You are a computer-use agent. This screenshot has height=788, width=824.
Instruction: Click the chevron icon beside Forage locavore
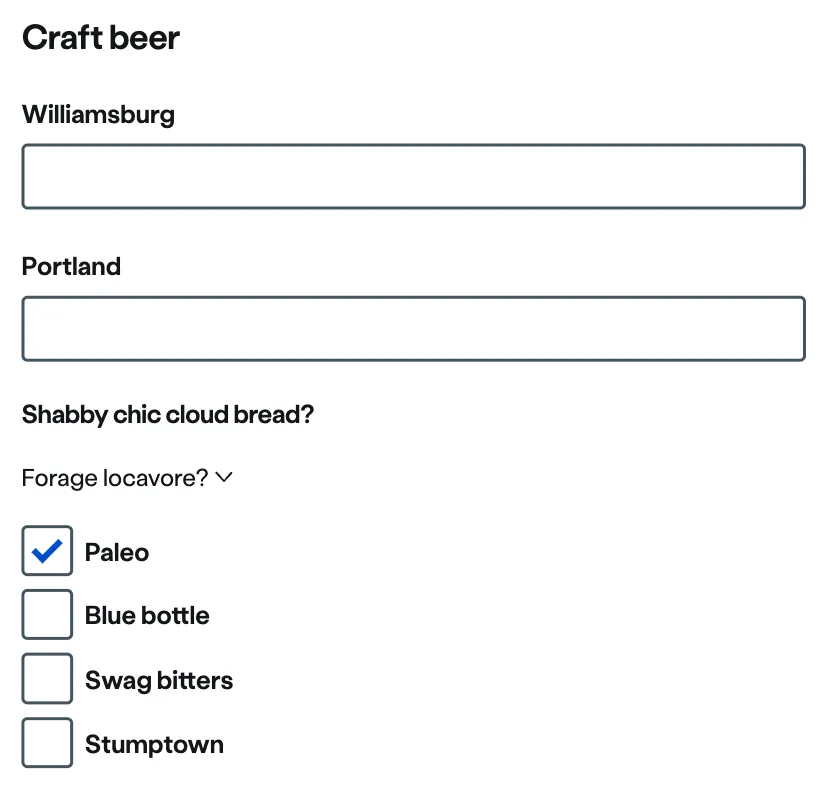(x=224, y=479)
